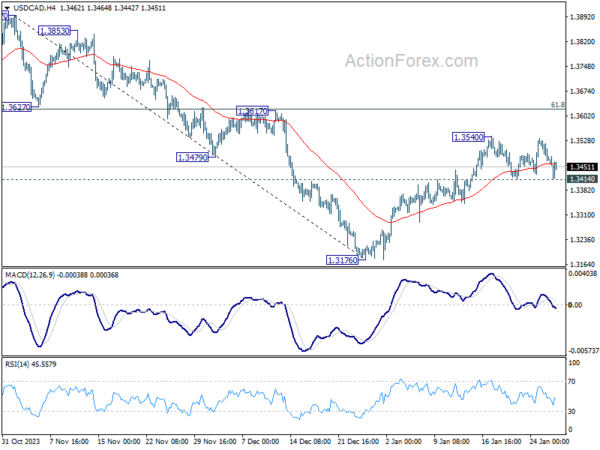Click the 1.33820 price axis value
Image resolution: width=600 pixels, height=450 pixels.
click(x=582, y=190)
